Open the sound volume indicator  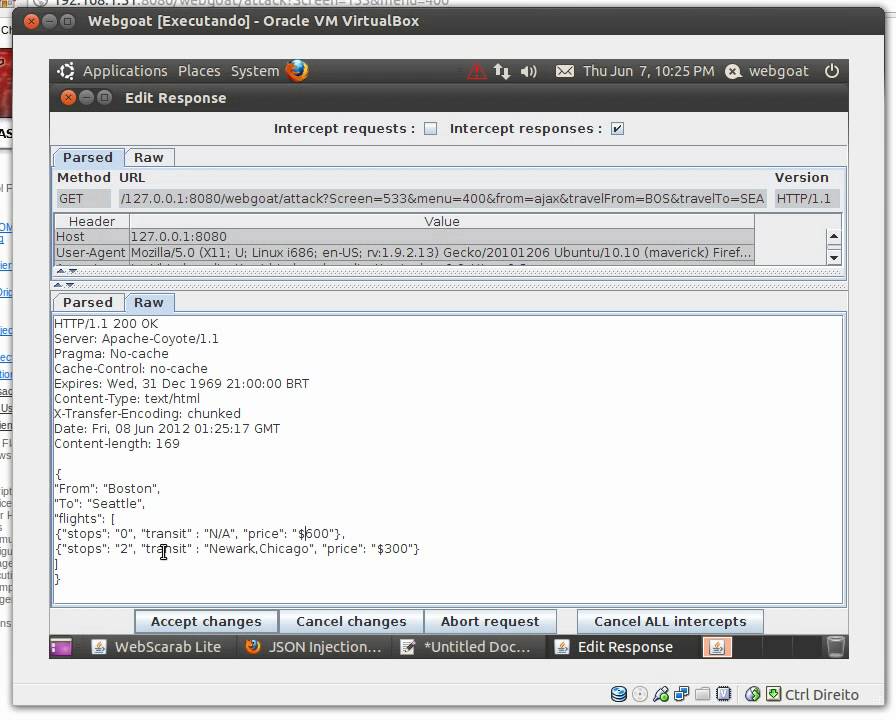coord(529,71)
